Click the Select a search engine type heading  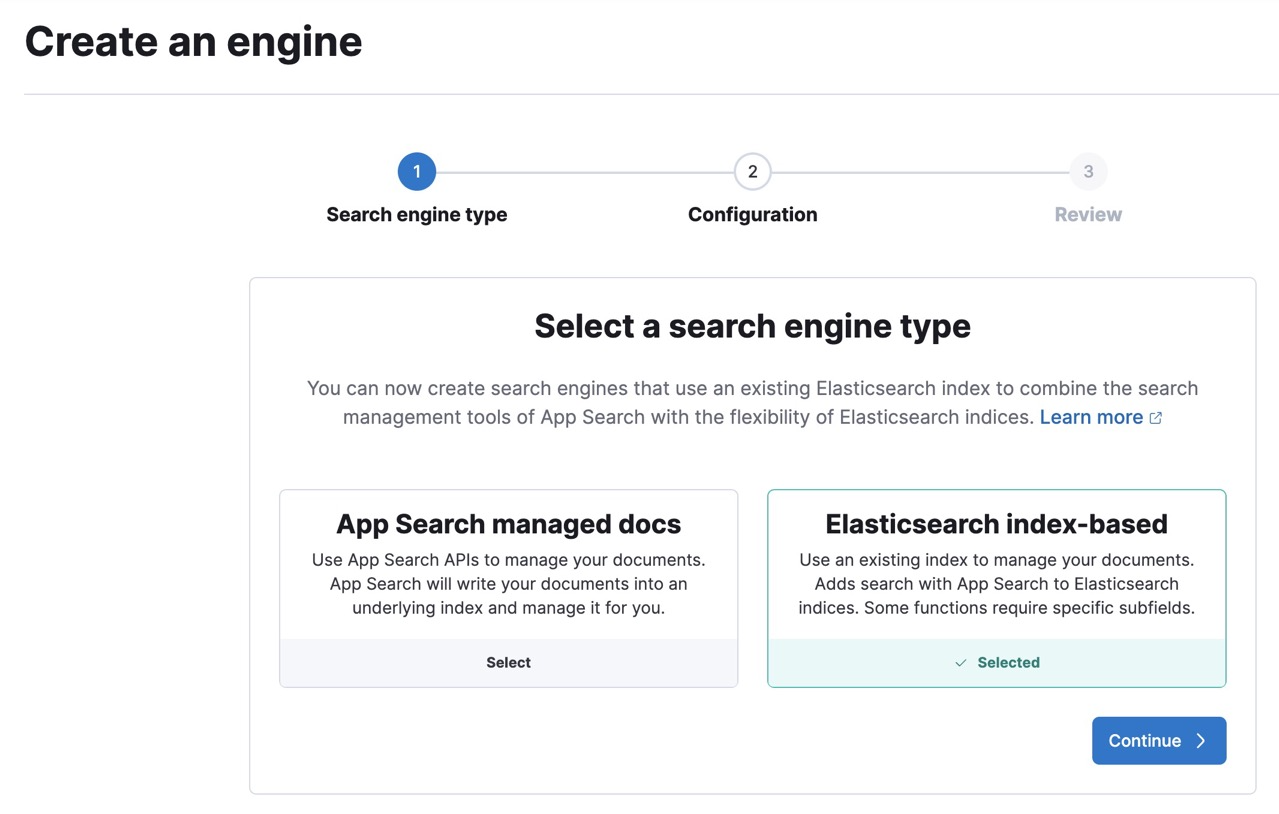click(752, 326)
